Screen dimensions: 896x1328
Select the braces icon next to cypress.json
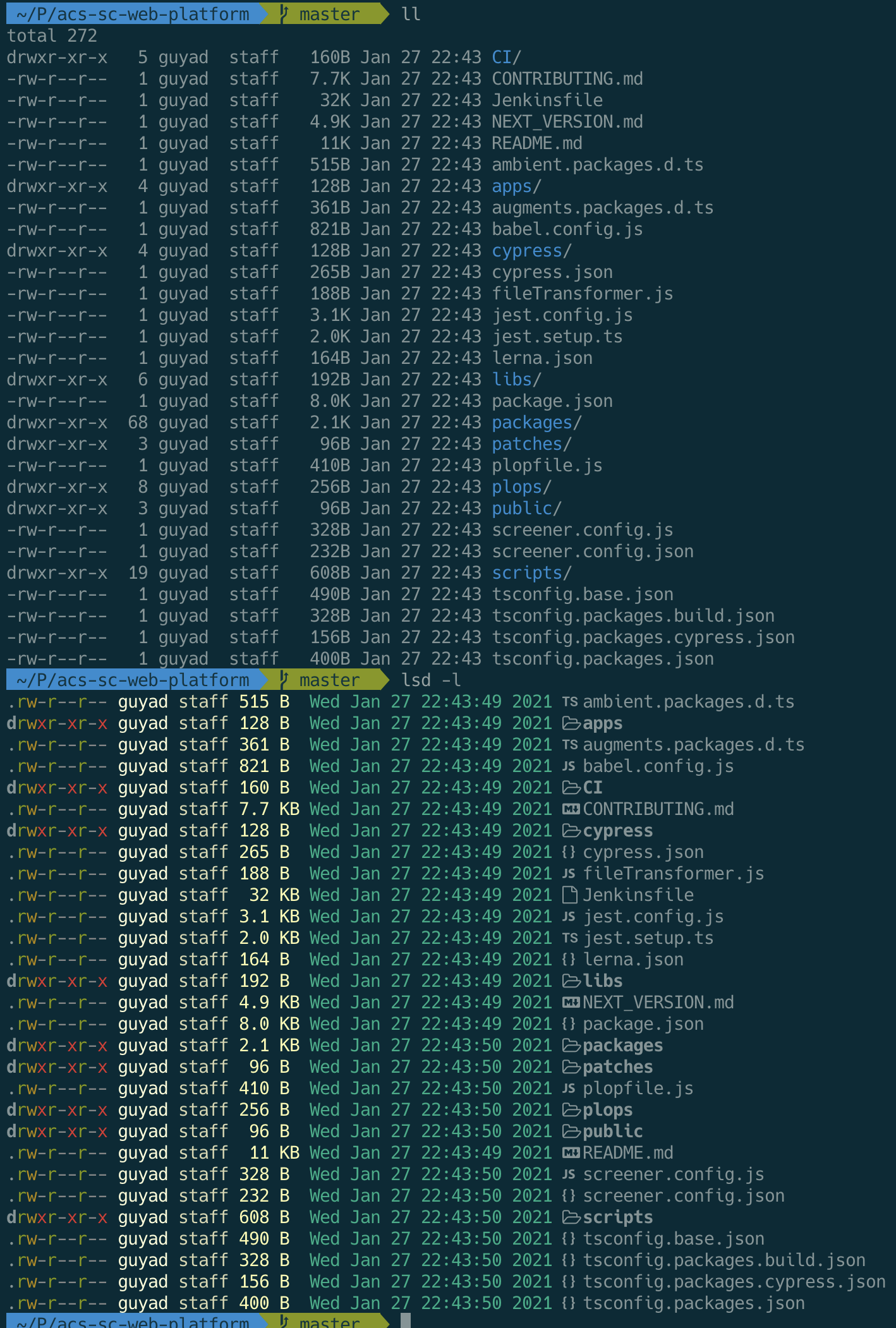coord(569,852)
